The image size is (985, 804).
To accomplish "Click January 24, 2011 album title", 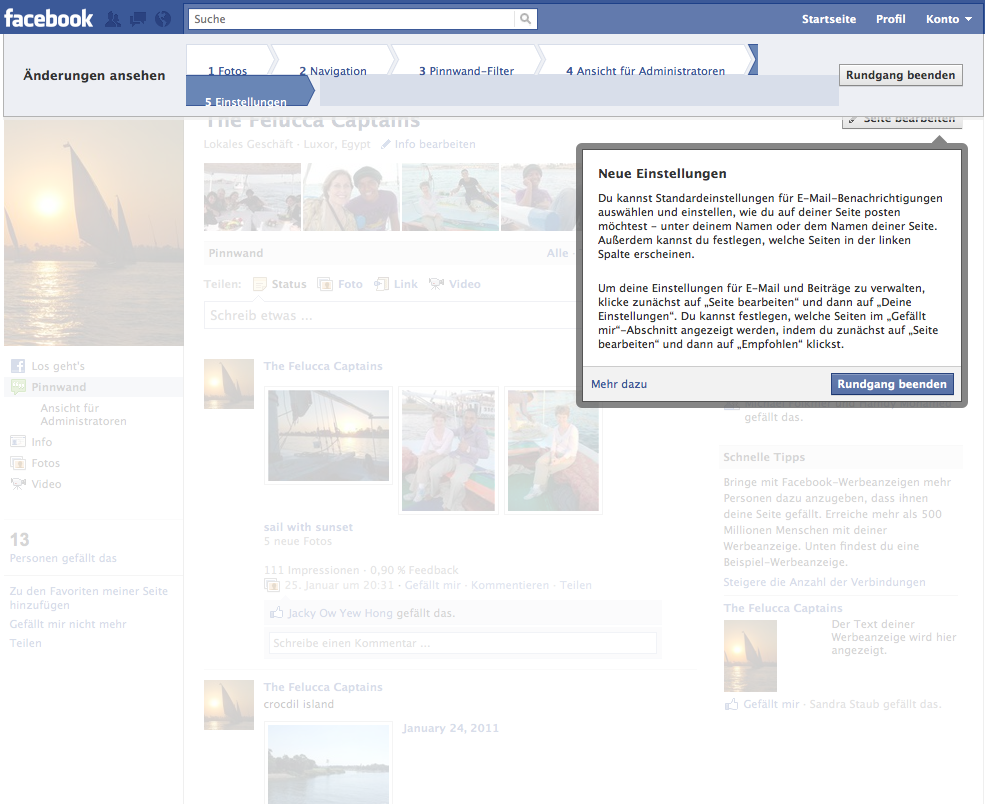I will 450,728.
